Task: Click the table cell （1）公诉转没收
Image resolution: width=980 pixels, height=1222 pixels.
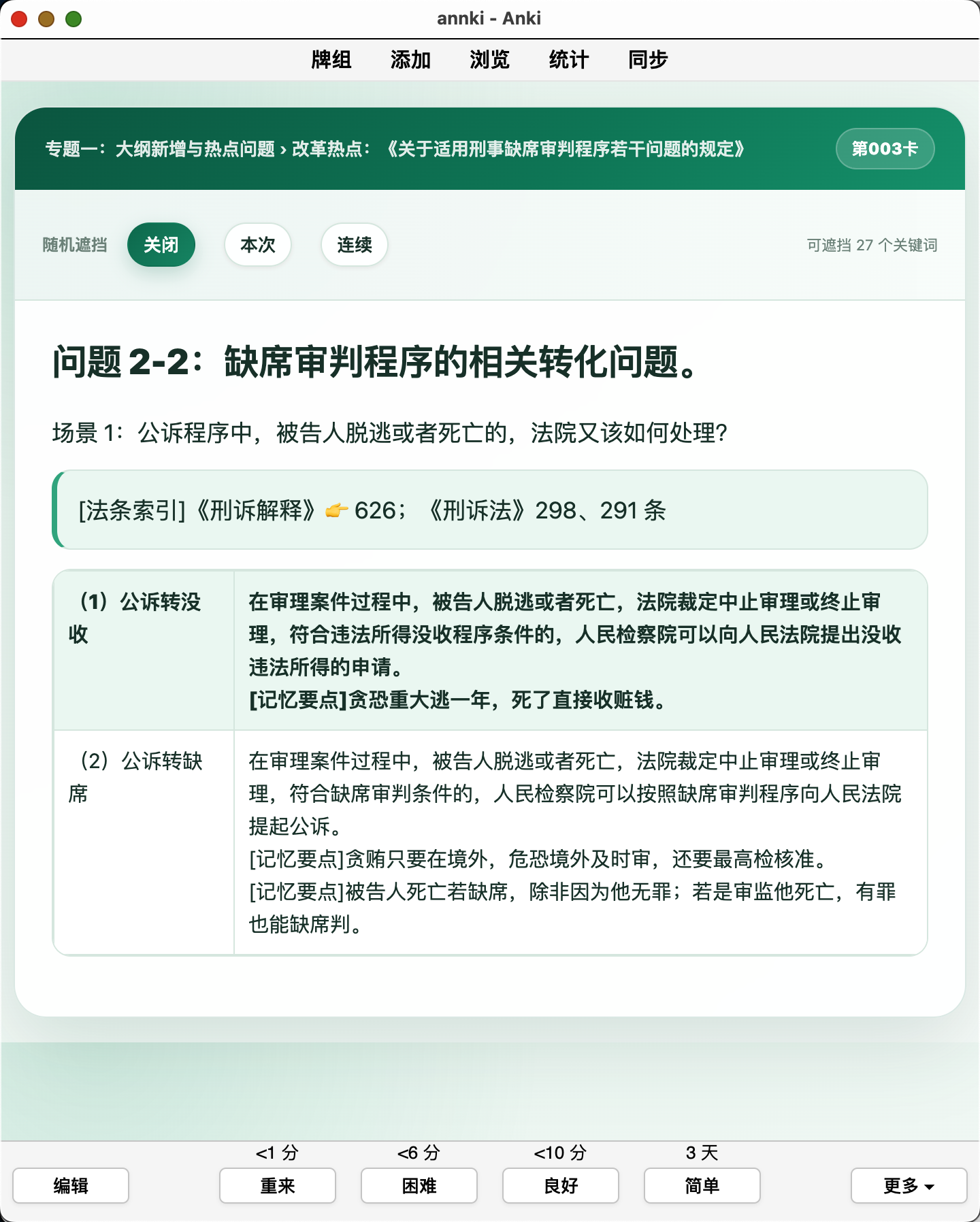Action: [144, 650]
